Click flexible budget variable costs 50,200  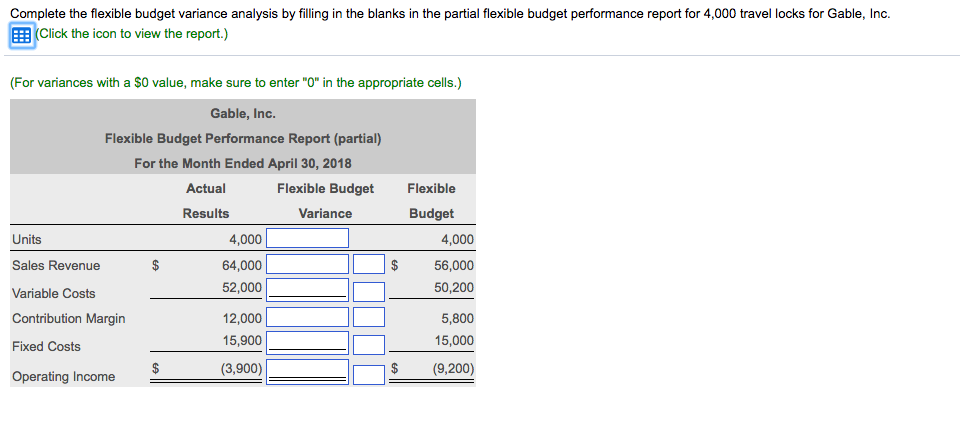[454, 287]
